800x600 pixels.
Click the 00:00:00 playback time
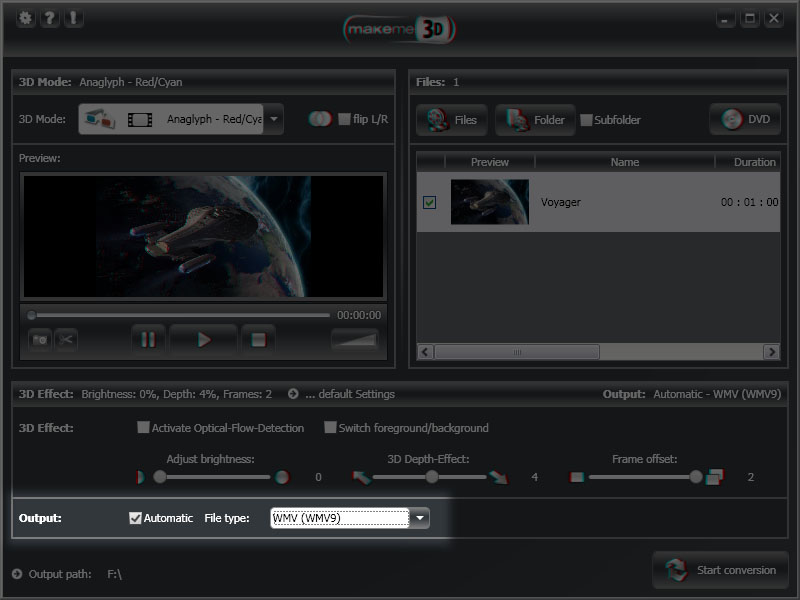(359, 315)
